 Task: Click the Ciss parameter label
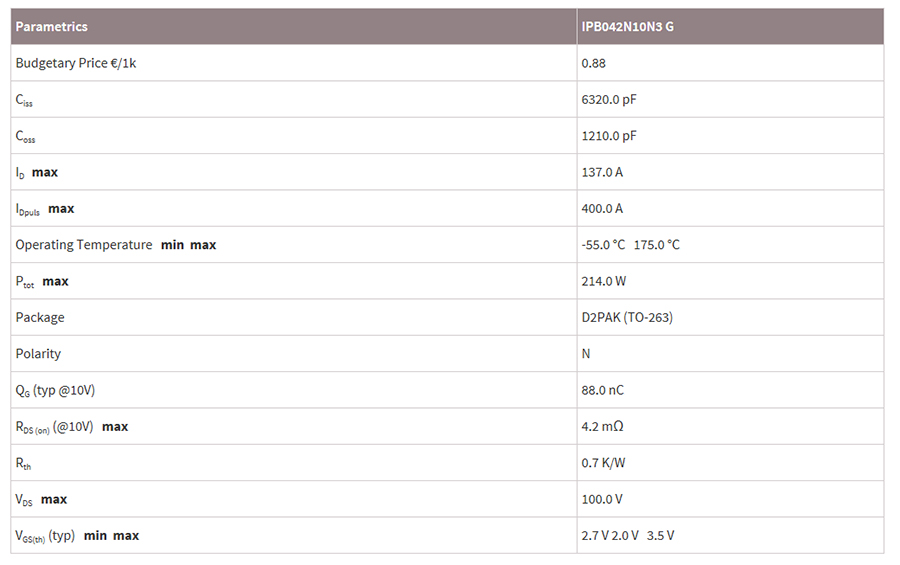[25, 100]
